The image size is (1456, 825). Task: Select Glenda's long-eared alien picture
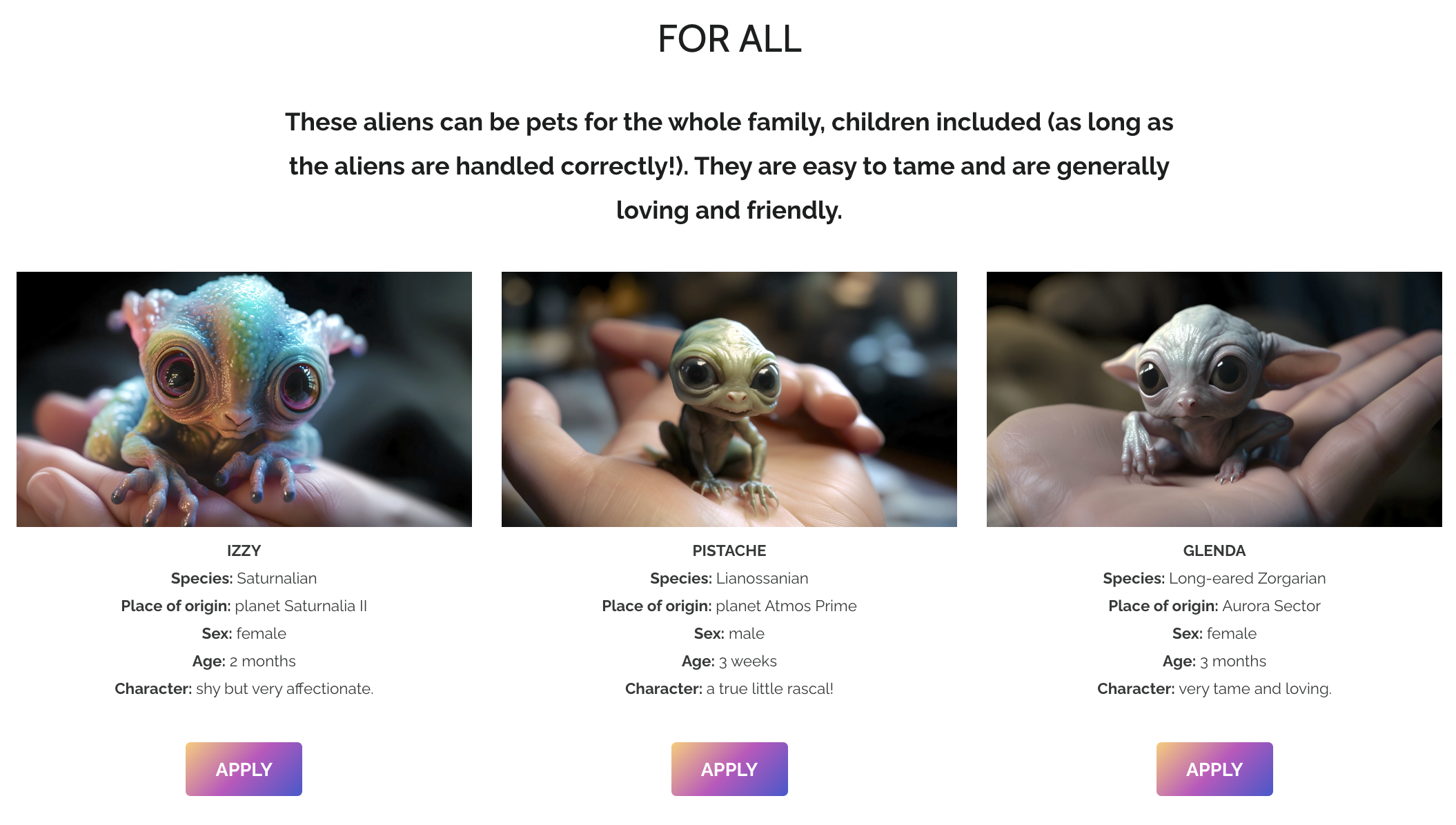pyautogui.click(x=1214, y=399)
